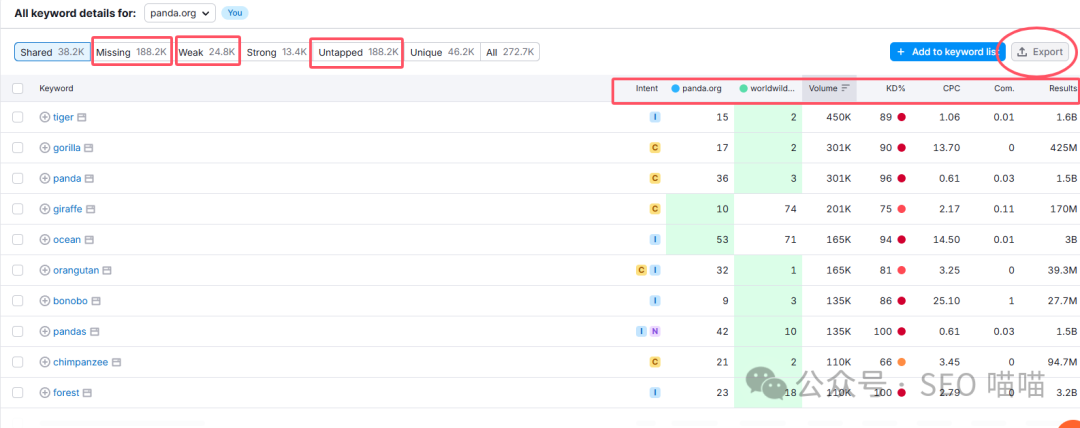
Task: Click the plus icon beside giraffe keyword
Action: tap(44, 209)
